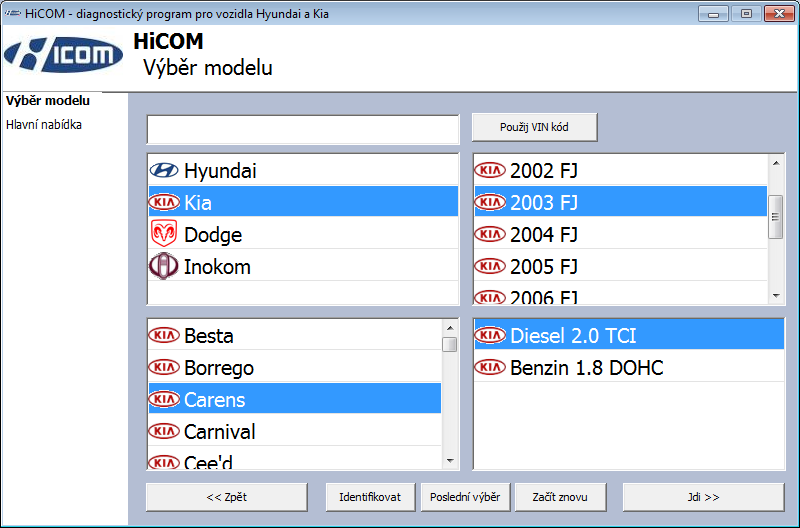The width and height of the screenshot is (800, 528).
Task: Select model year 2004 FJ
Action: click(x=621, y=234)
